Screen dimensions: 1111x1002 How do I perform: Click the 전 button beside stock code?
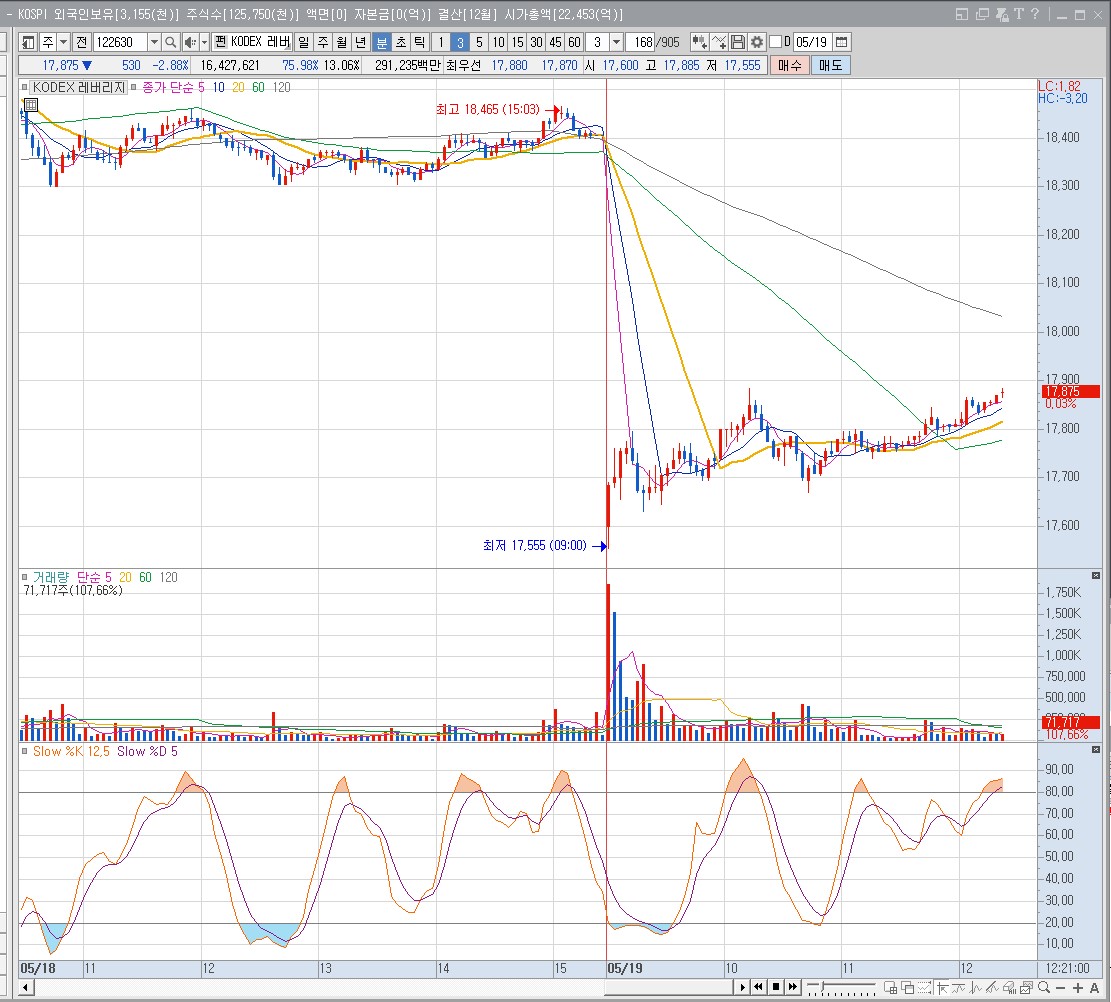coord(81,43)
